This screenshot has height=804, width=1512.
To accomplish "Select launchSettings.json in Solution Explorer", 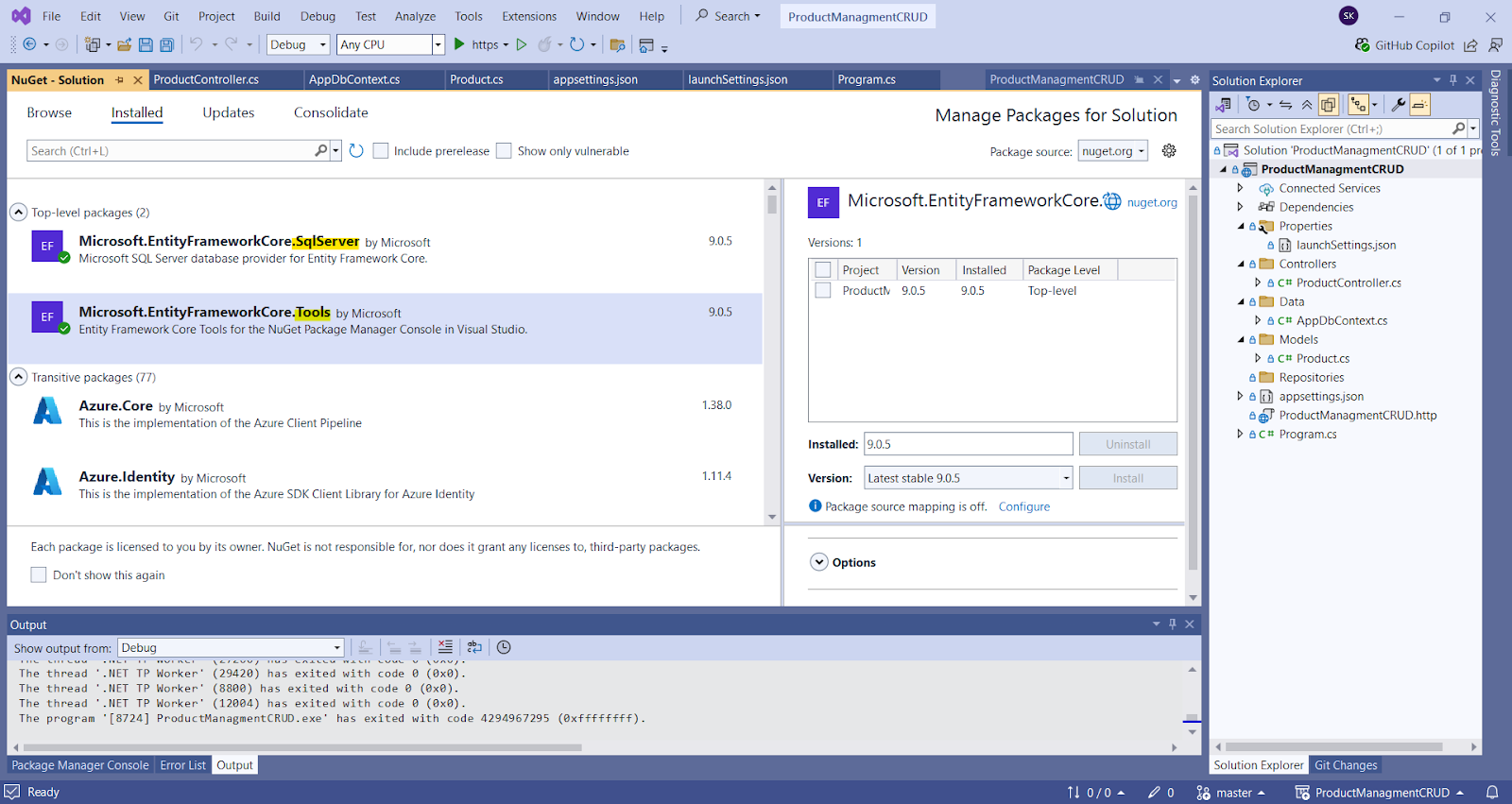I will coord(1346,245).
